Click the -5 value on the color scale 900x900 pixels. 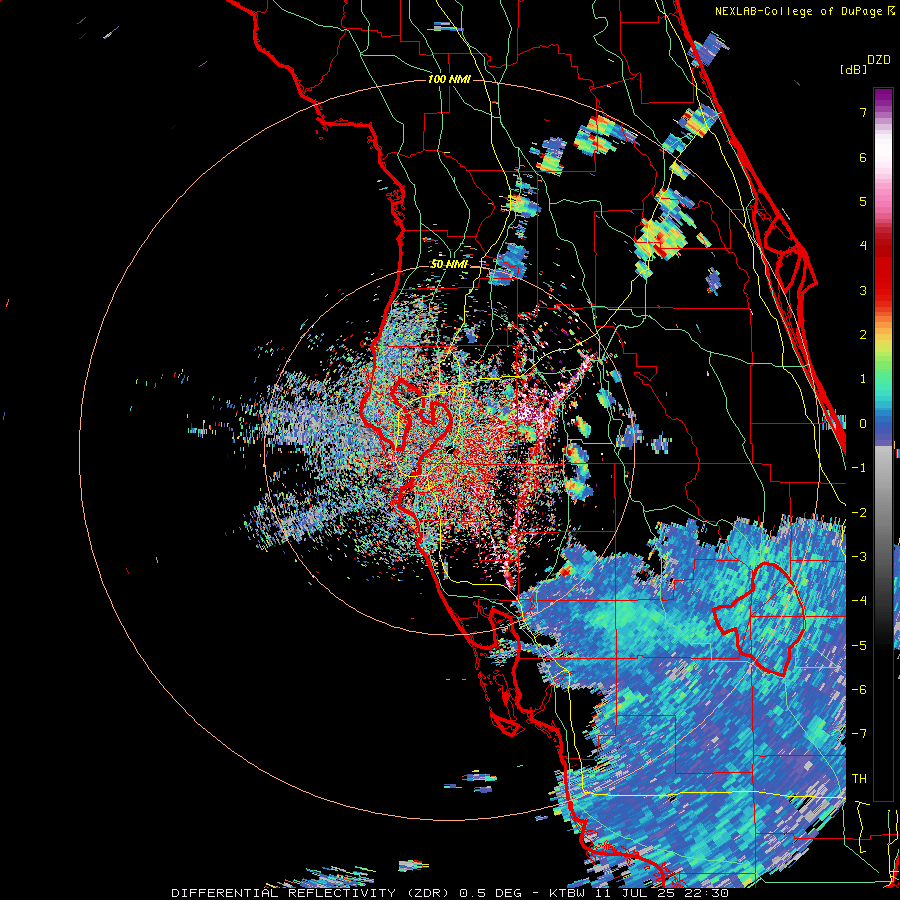coord(859,645)
